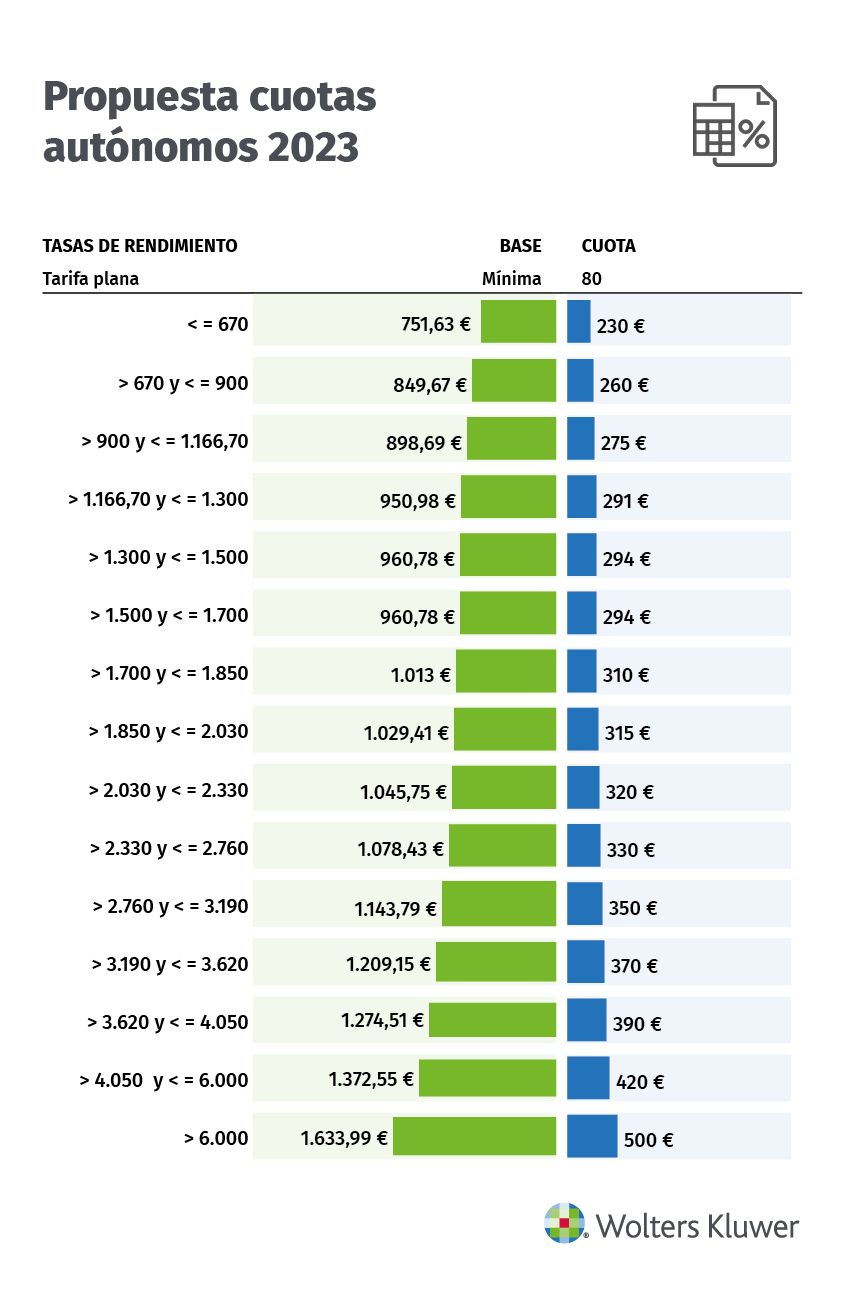
Task: Select the '> 670 y < = 900' row label
Action: [183, 382]
